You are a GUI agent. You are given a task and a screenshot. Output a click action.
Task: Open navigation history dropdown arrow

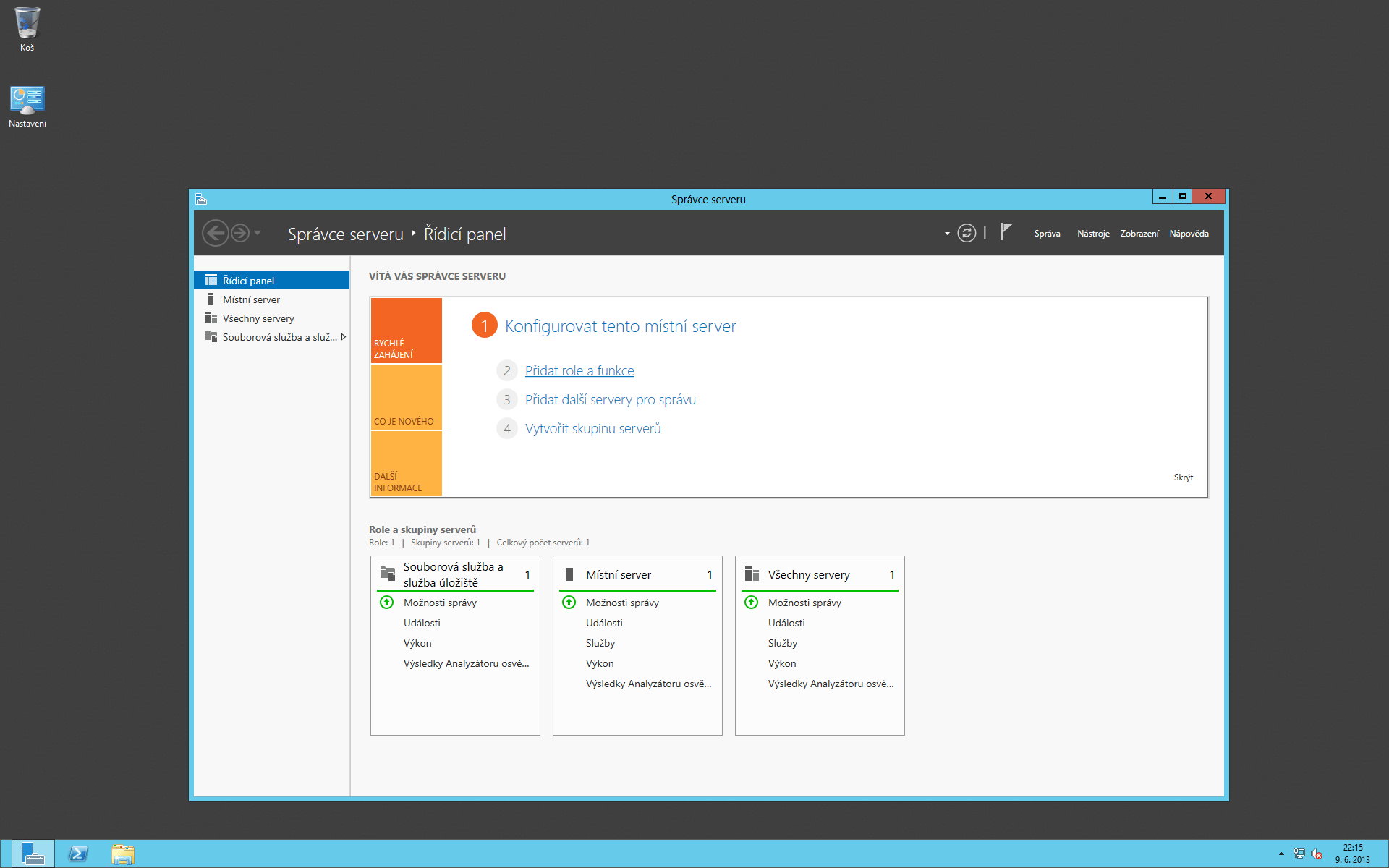pos(258,233)
